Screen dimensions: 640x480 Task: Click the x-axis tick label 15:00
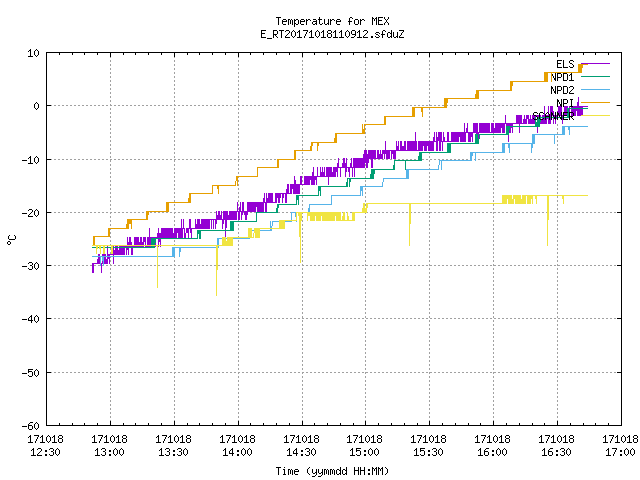pos(364,452)
